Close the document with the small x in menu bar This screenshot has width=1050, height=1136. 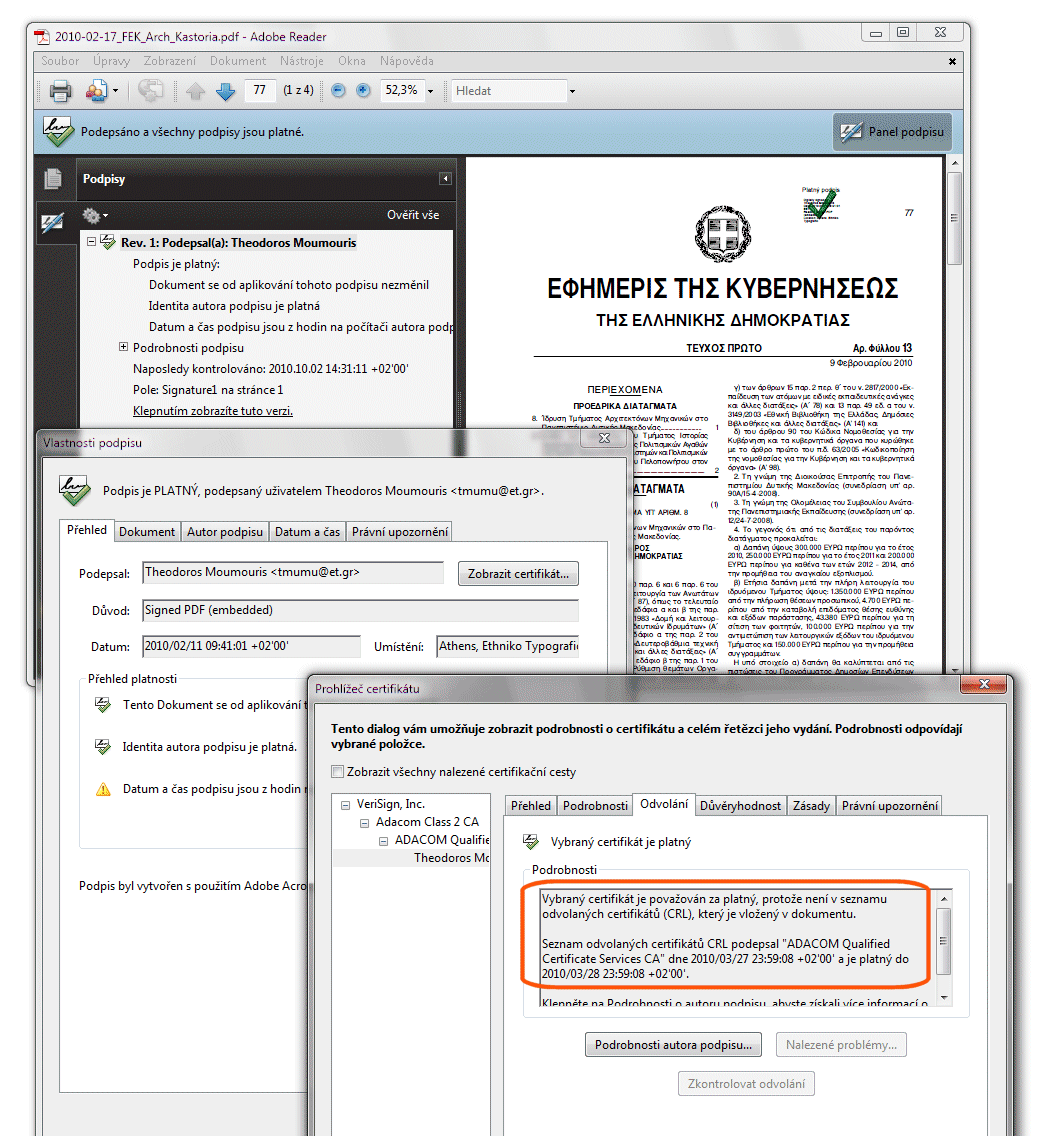(952, 62)
